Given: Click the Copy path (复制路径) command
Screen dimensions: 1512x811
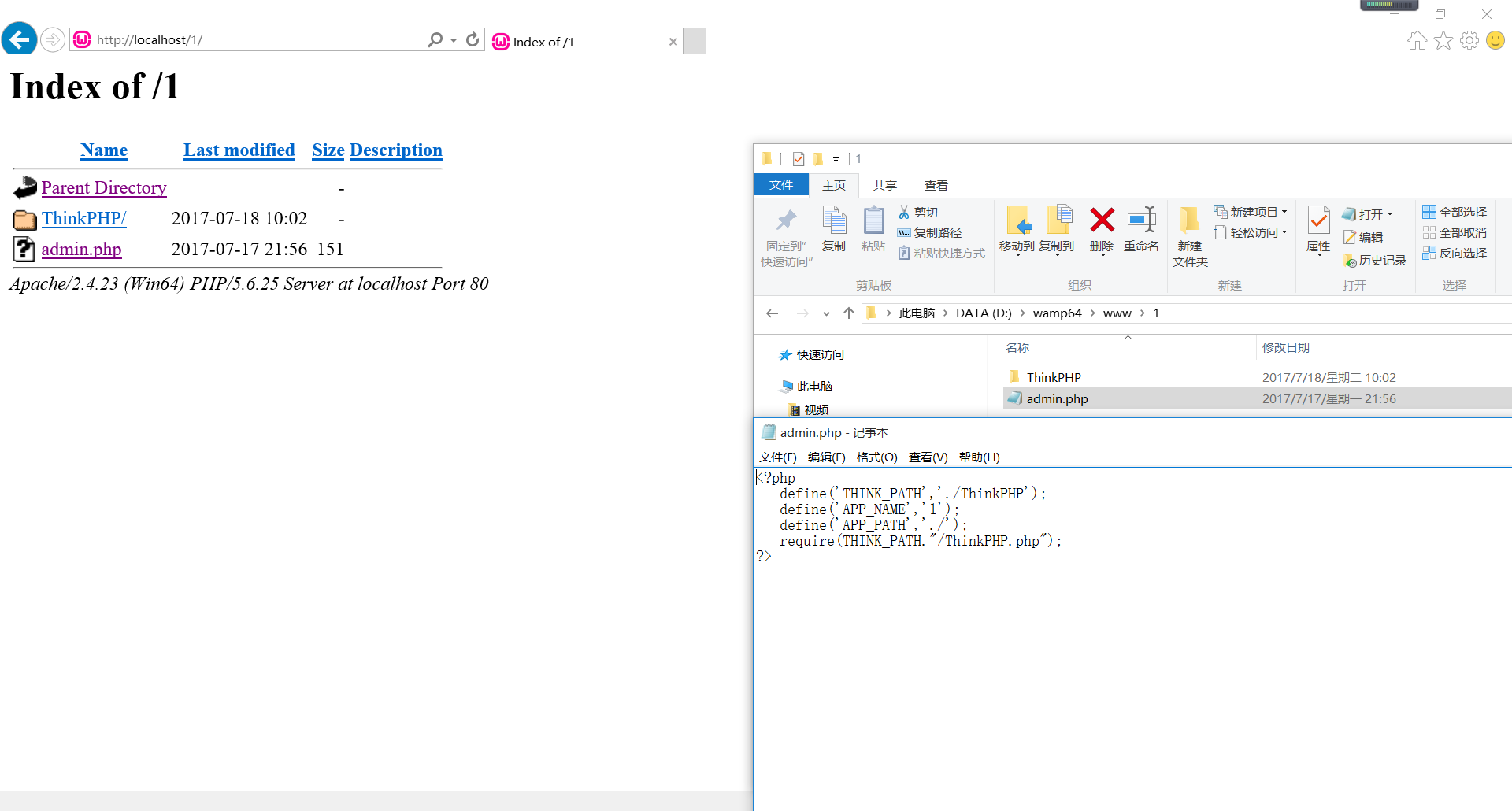Looking at the screenshot, I should (x=930, y=233).
